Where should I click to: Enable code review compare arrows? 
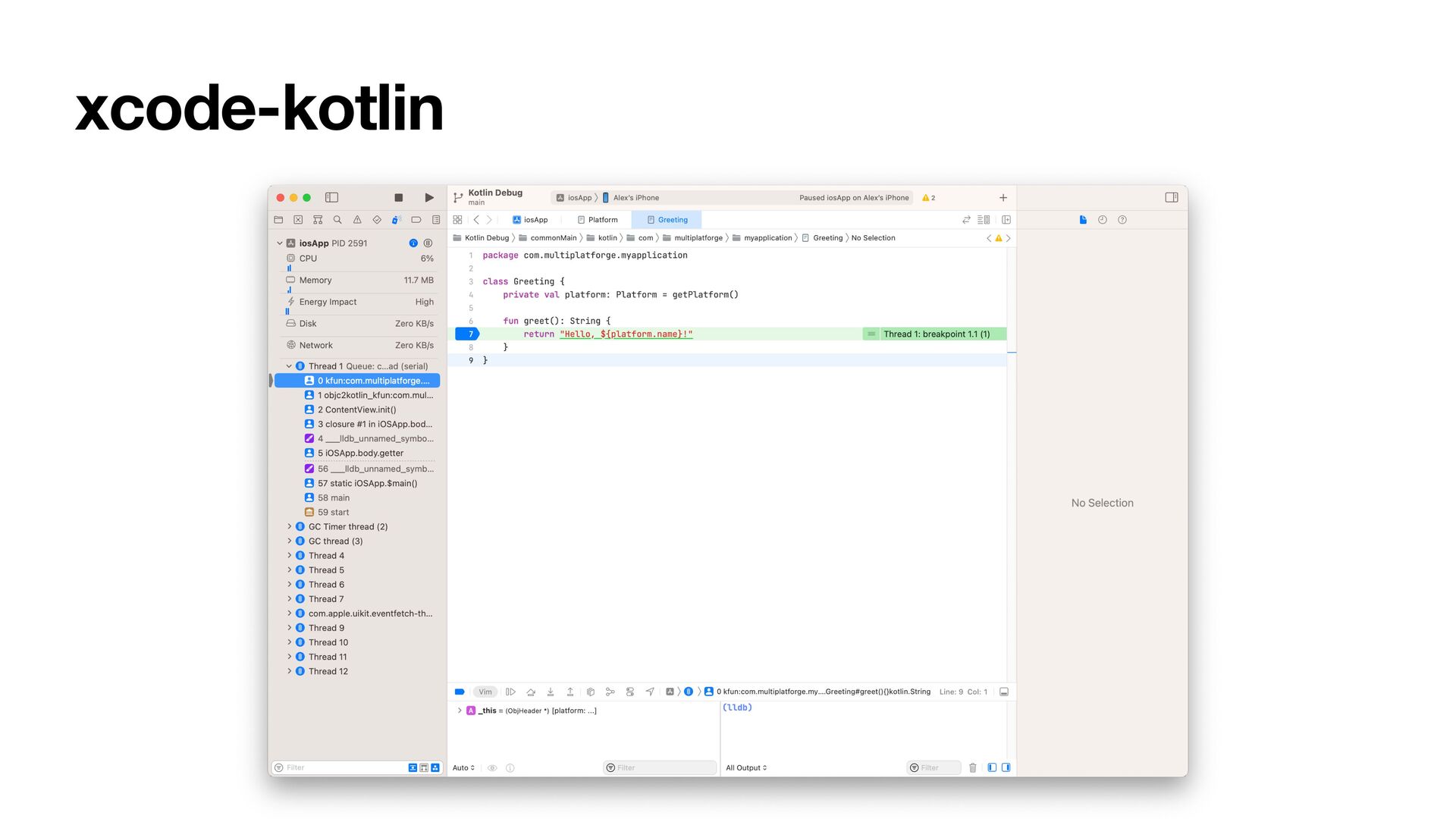tap(966, 220)
